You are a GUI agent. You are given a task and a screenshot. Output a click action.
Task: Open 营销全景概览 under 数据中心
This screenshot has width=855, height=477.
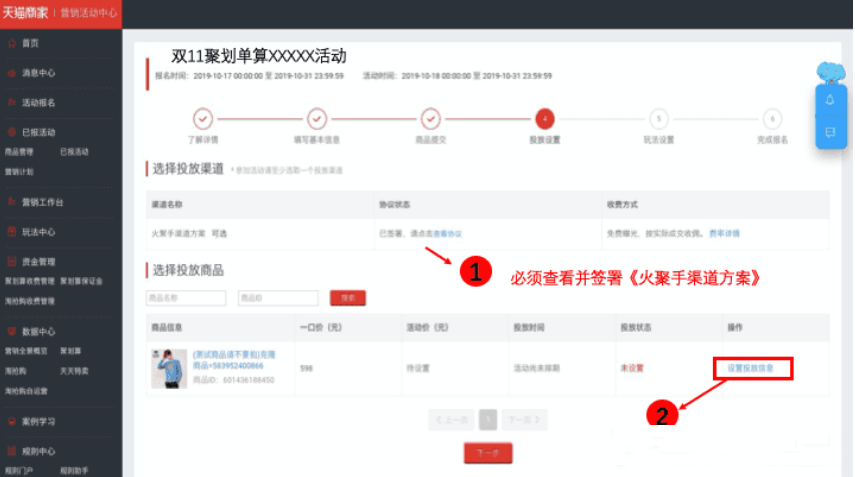coord(26,351)
